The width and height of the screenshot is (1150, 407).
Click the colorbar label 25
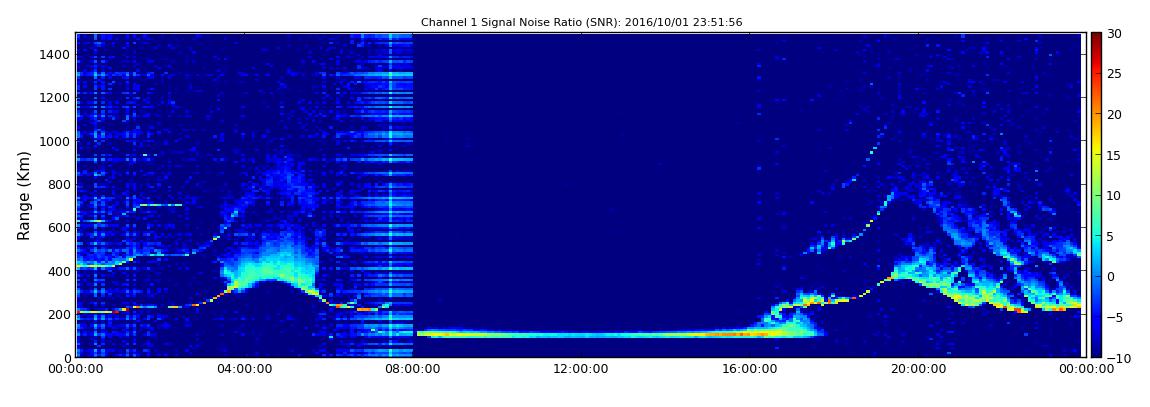pos(1115,73)
